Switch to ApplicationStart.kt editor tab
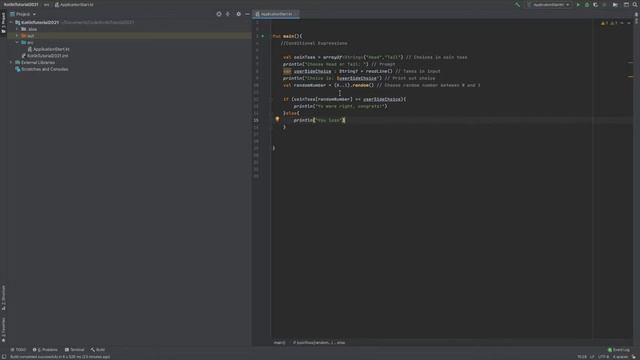This screenshot has width=640, height=360. coord(276,14)
